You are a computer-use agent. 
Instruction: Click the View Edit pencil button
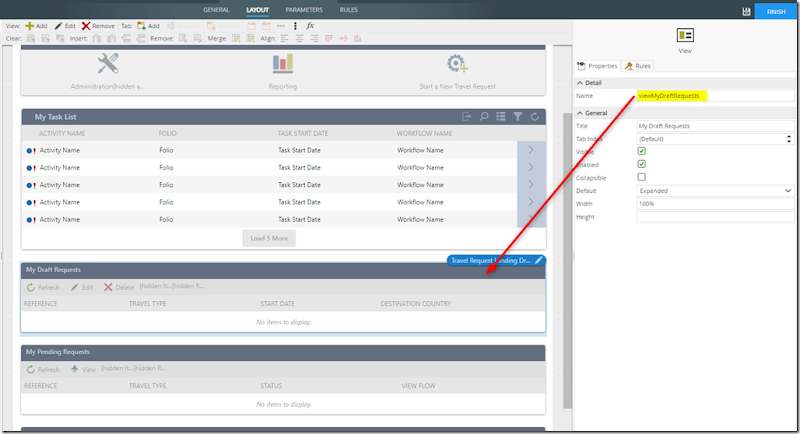click(65, 25)
